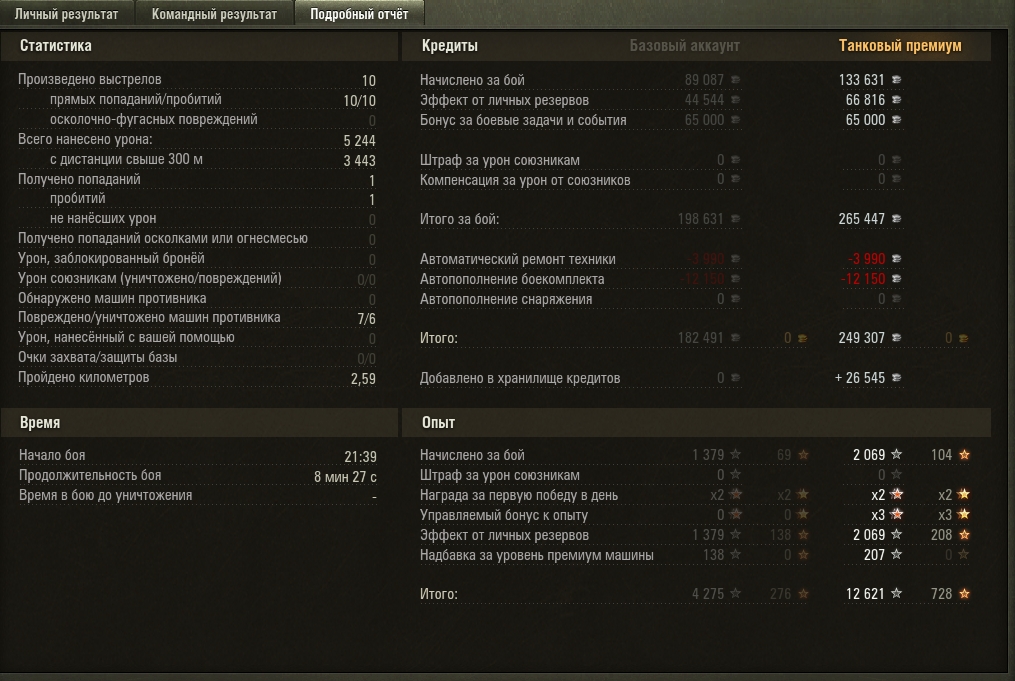Click the red star beside bright white x3 multiplier
The height and width of the screenshot is (681, 1015).
coord(897,514)
